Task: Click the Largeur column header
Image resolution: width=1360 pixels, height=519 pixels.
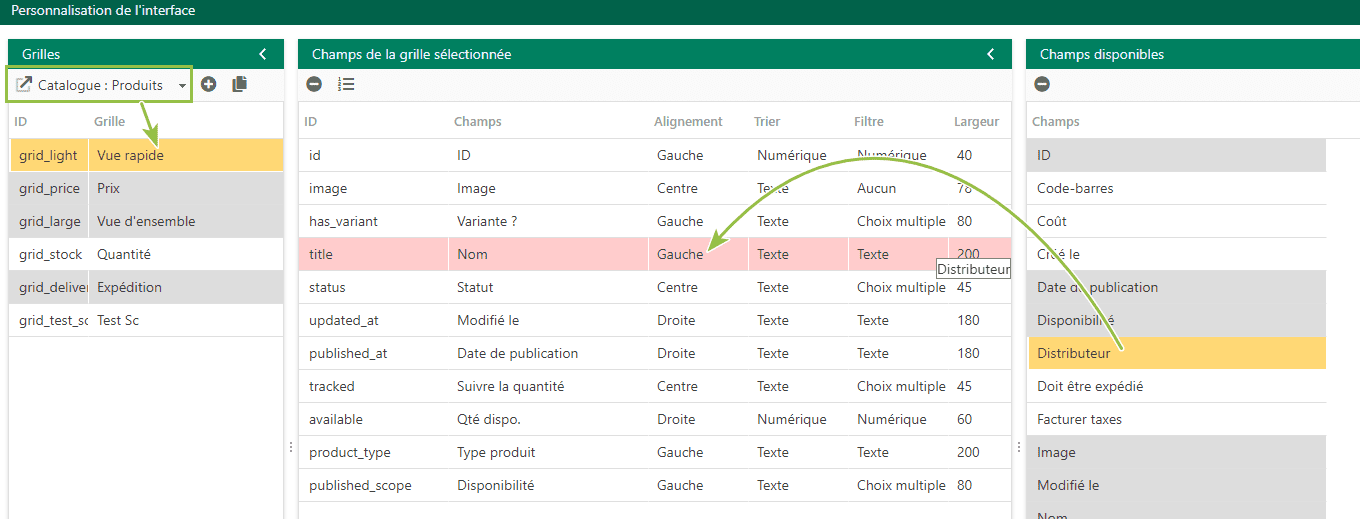Action: (976, 122)
